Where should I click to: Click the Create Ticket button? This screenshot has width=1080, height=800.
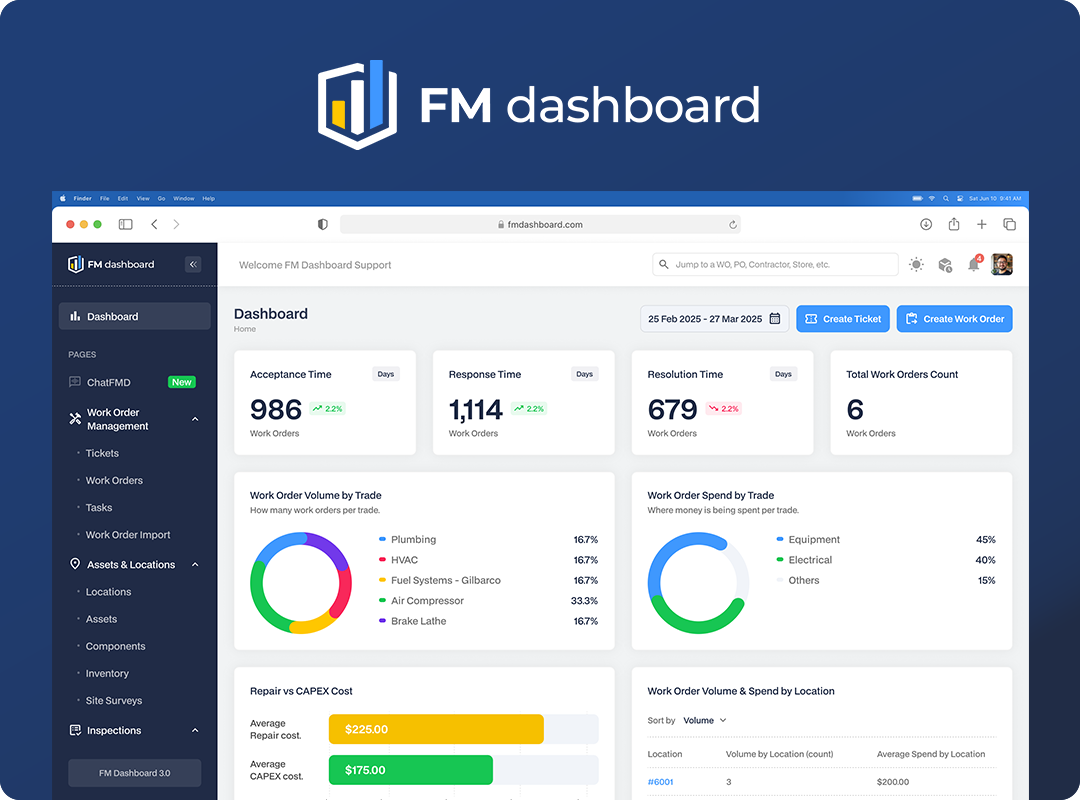click(843, 319)
